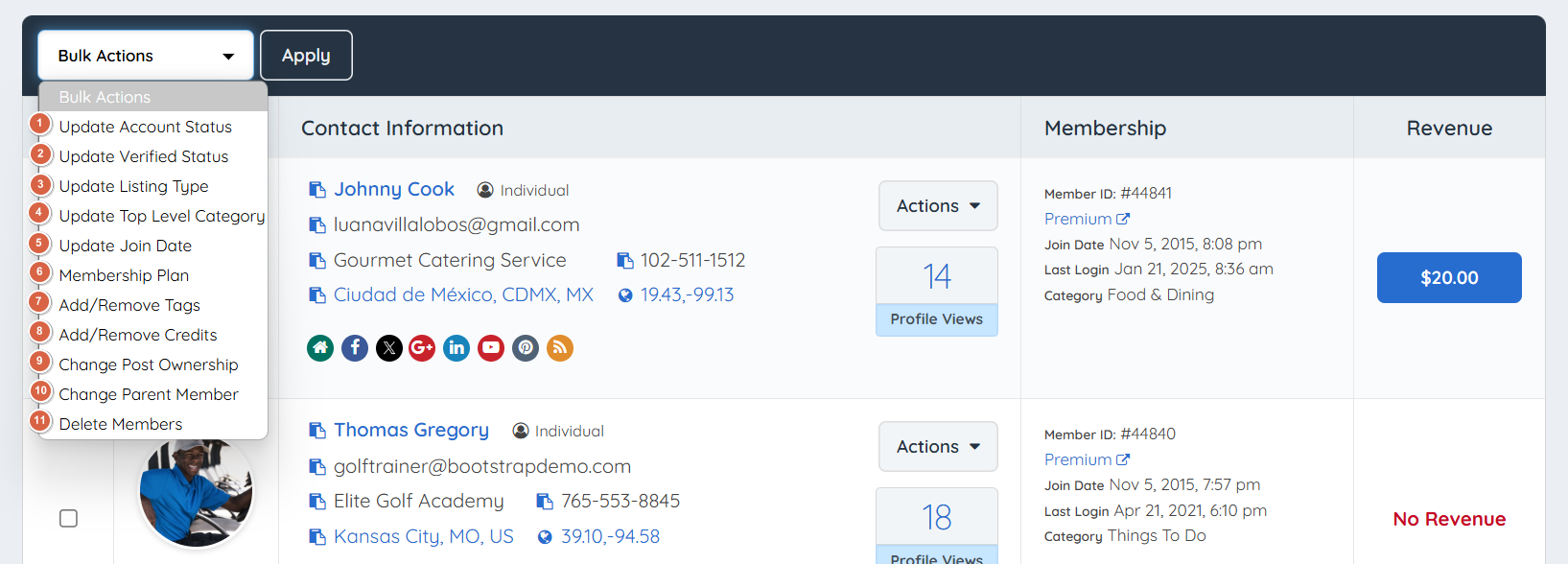Click luanavillalobos@gmail.com email text

(x=456, y=224)
